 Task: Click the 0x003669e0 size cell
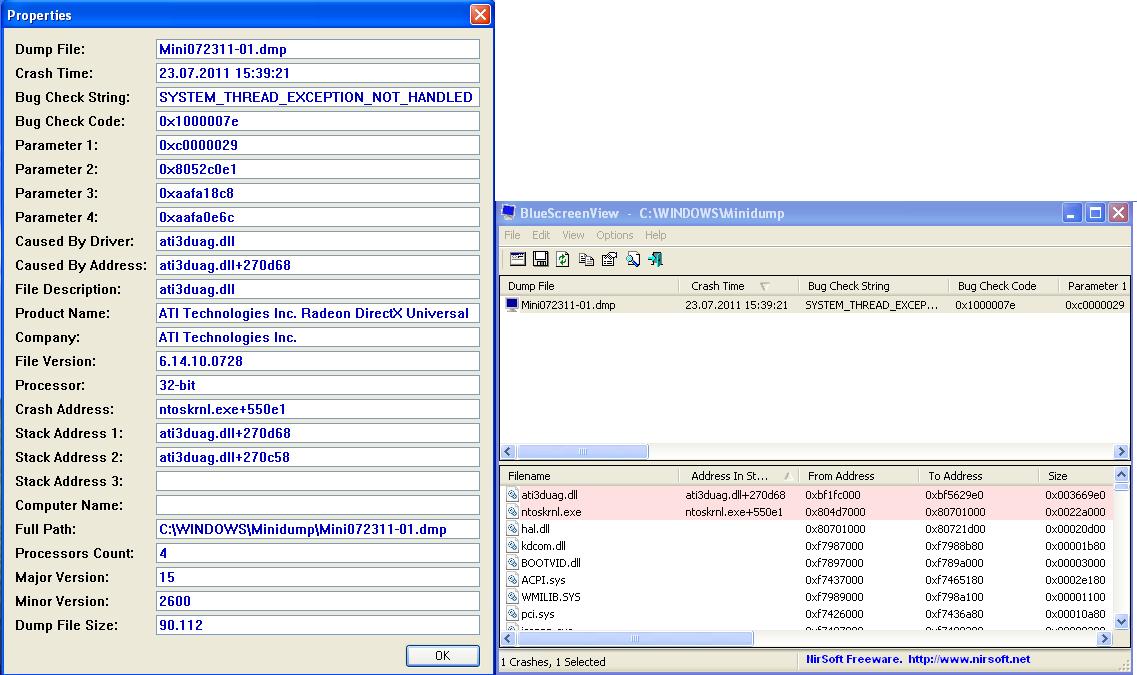point(1075,495)
